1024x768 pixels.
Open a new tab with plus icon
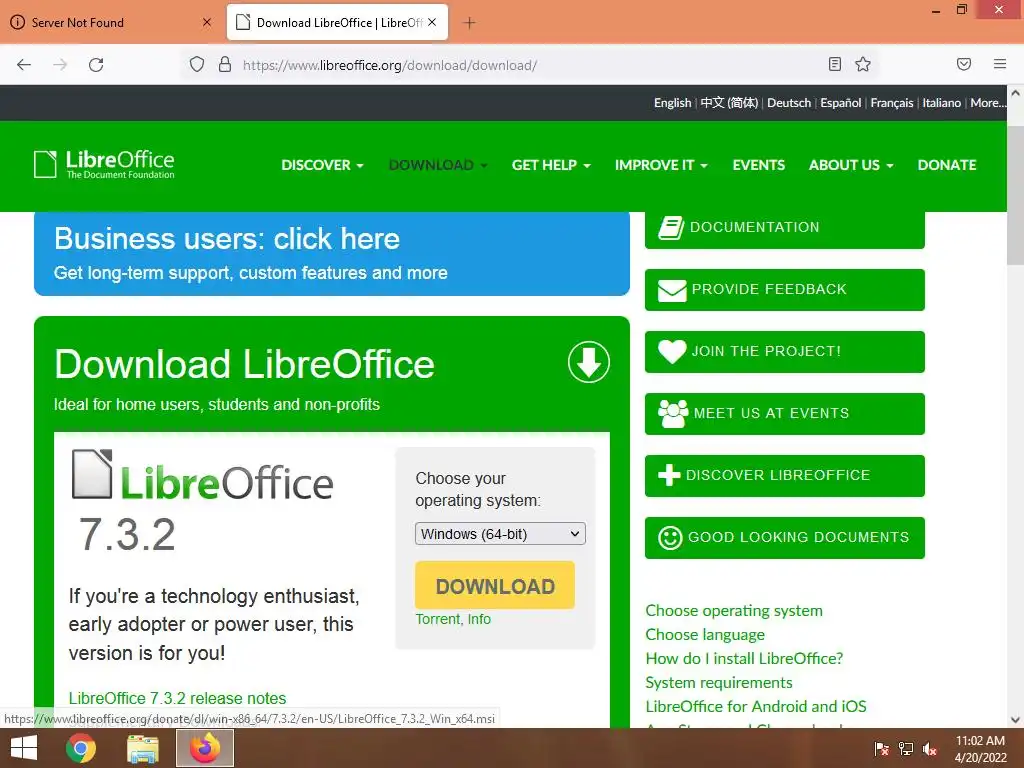point(469,23)
